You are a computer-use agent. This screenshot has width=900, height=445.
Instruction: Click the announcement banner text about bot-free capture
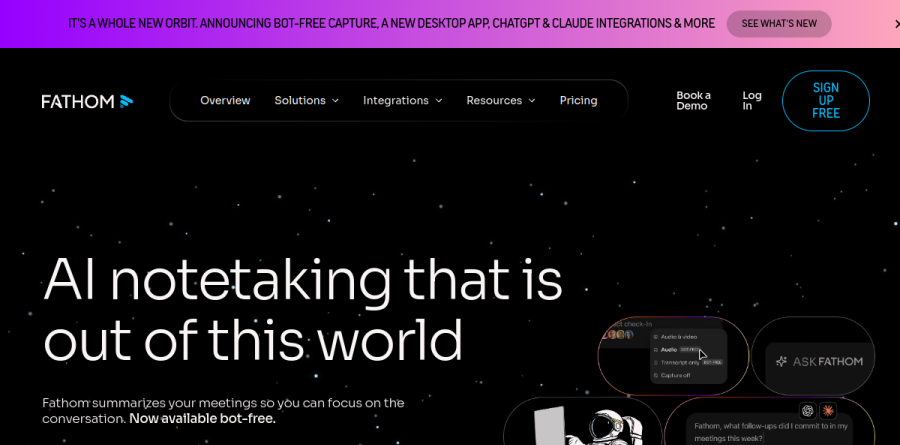click(391, 24)
